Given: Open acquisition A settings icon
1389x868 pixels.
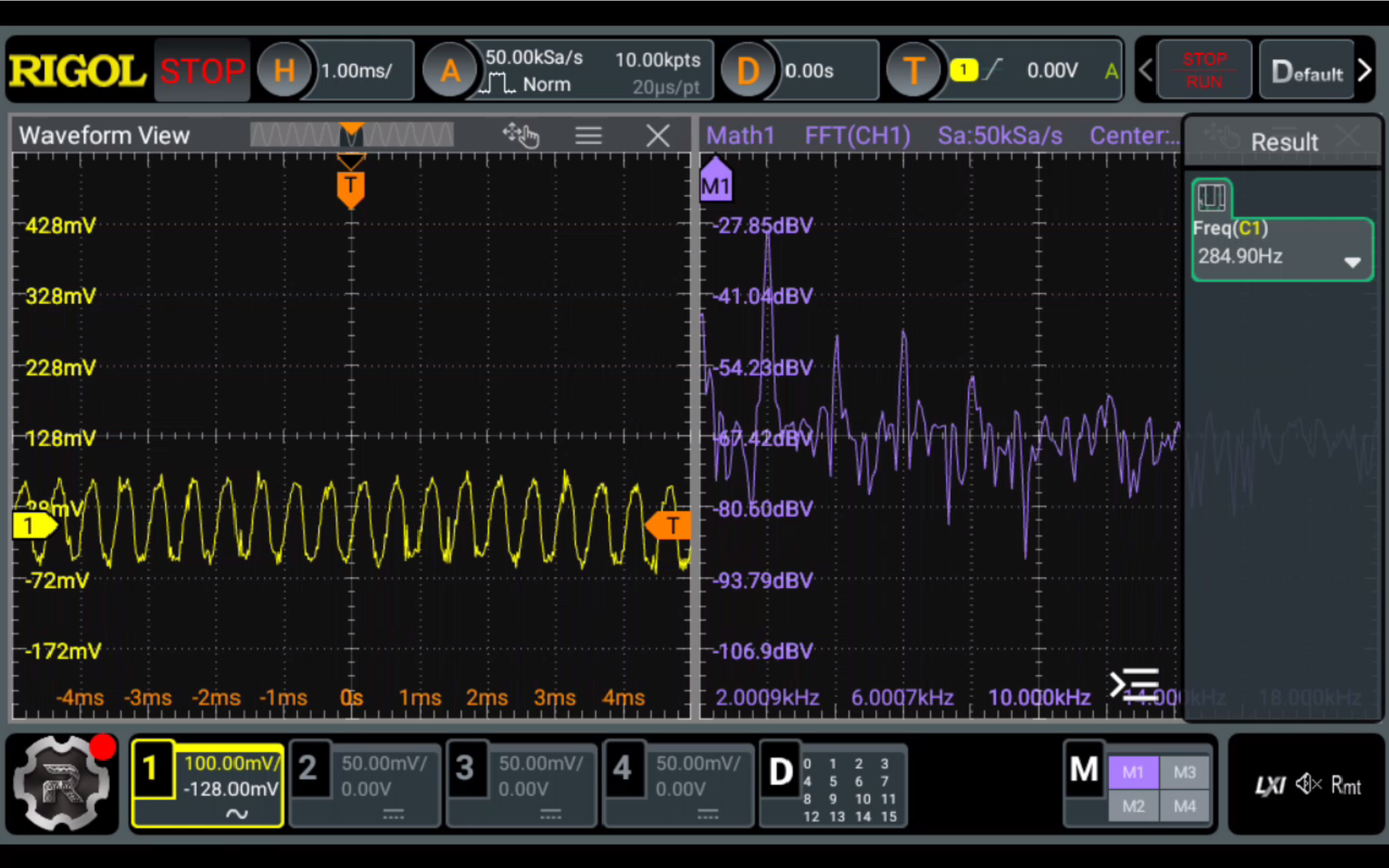Looking at the screenshot, I should click(x=450, y=71).
